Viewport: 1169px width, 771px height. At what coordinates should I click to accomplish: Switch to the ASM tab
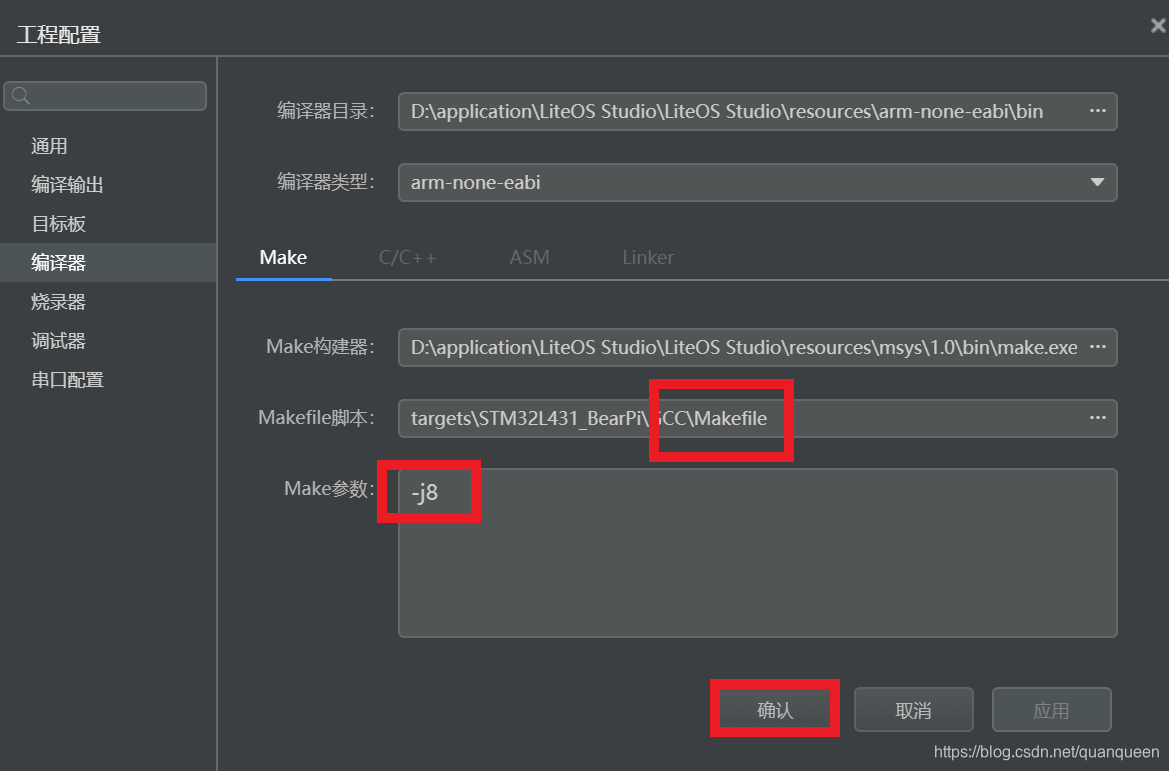529,257
